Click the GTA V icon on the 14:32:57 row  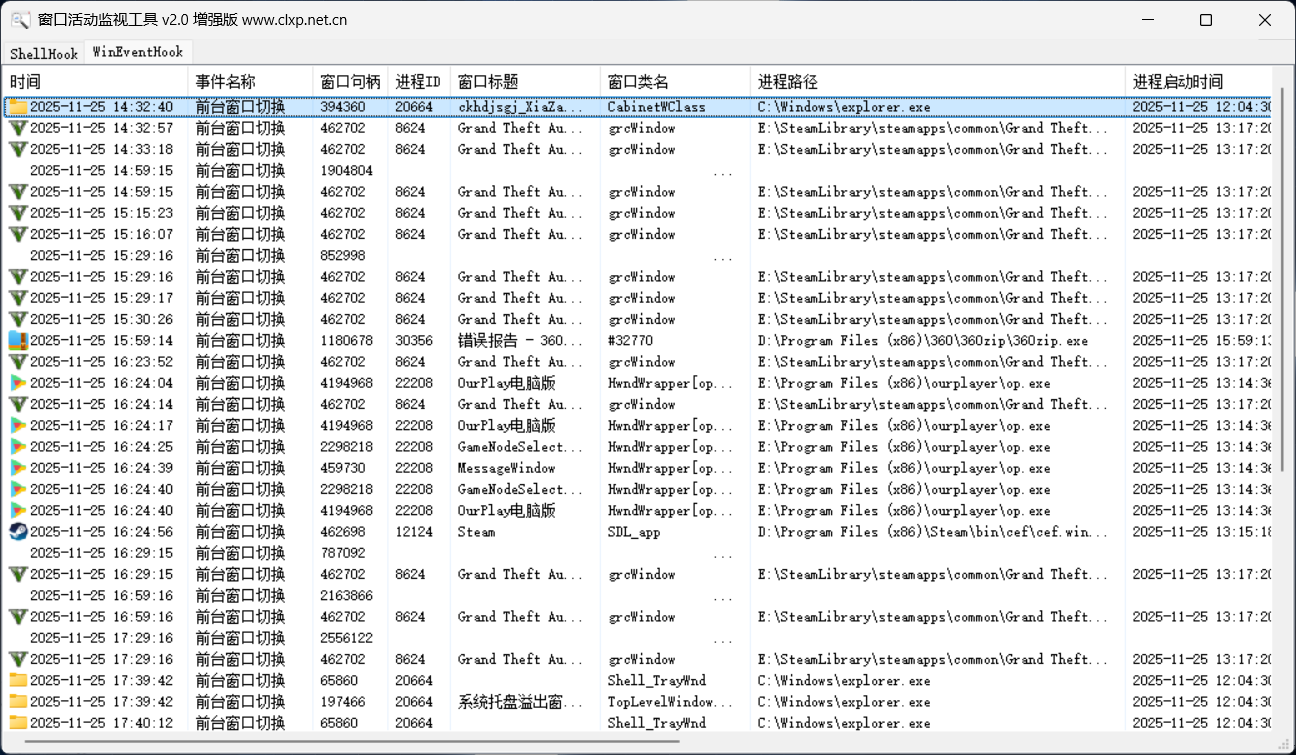coord(18,128)
